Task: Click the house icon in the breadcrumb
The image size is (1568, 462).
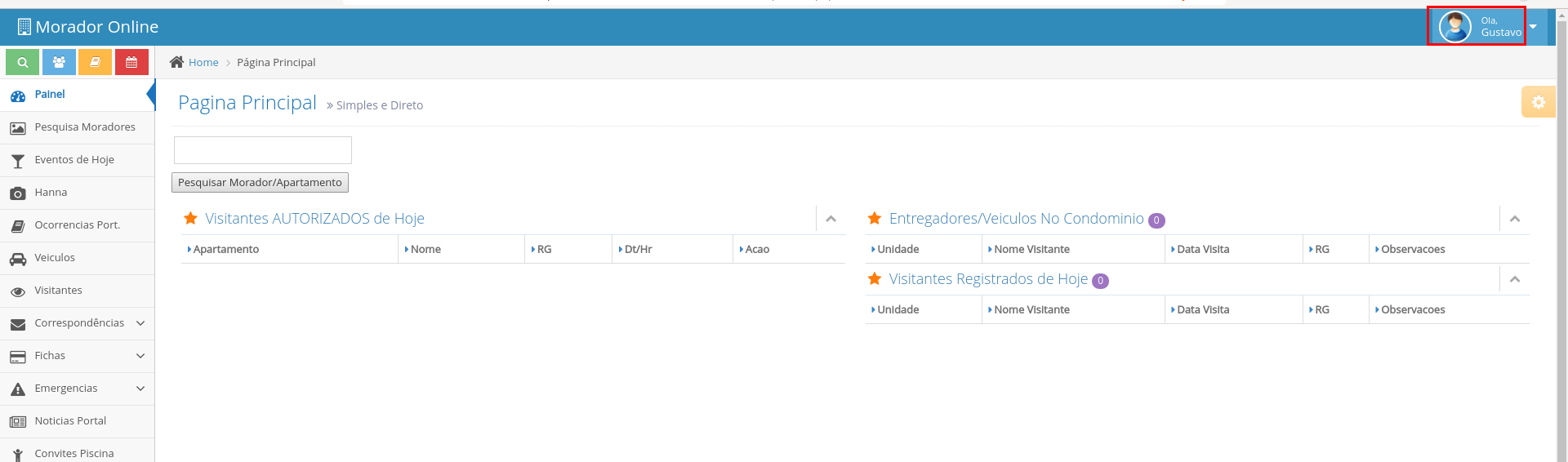Action: click(176, 62)
